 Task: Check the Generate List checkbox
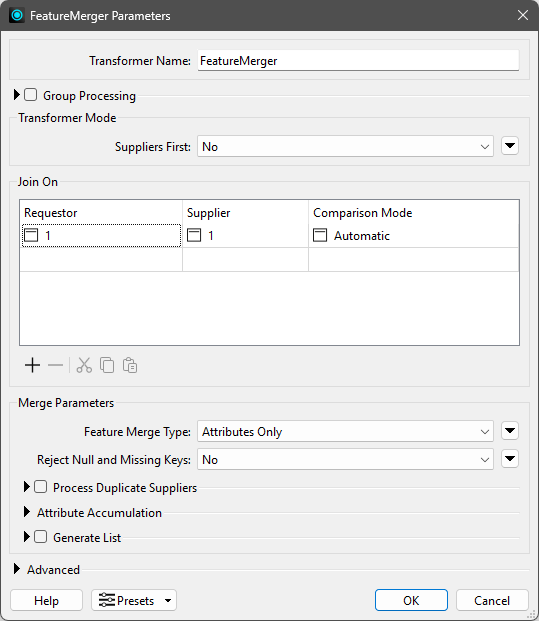point(40,537)
